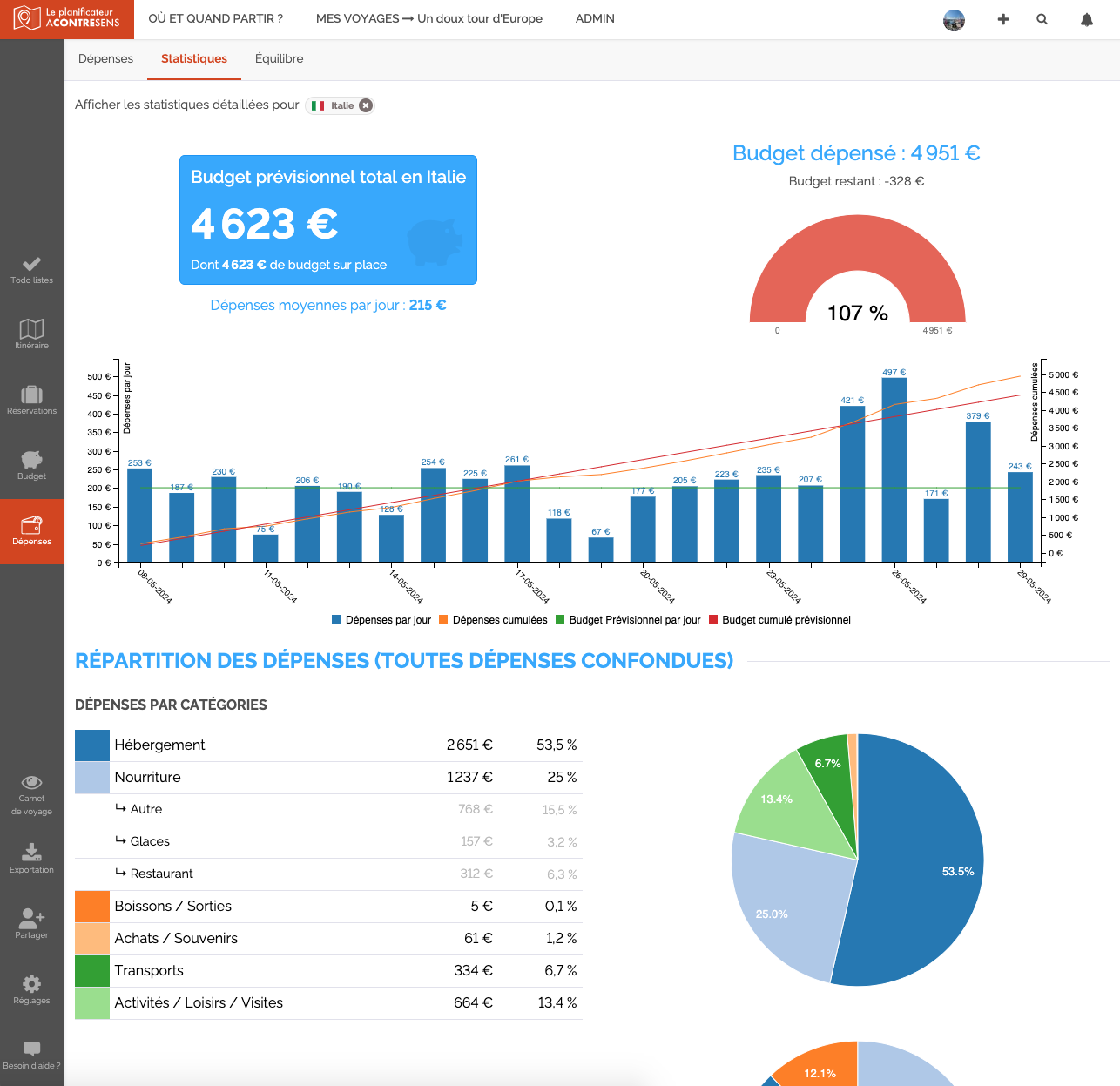Screen dimensions: 1120x1086
Task: Click the notification bell icon
Action: 1087,19
